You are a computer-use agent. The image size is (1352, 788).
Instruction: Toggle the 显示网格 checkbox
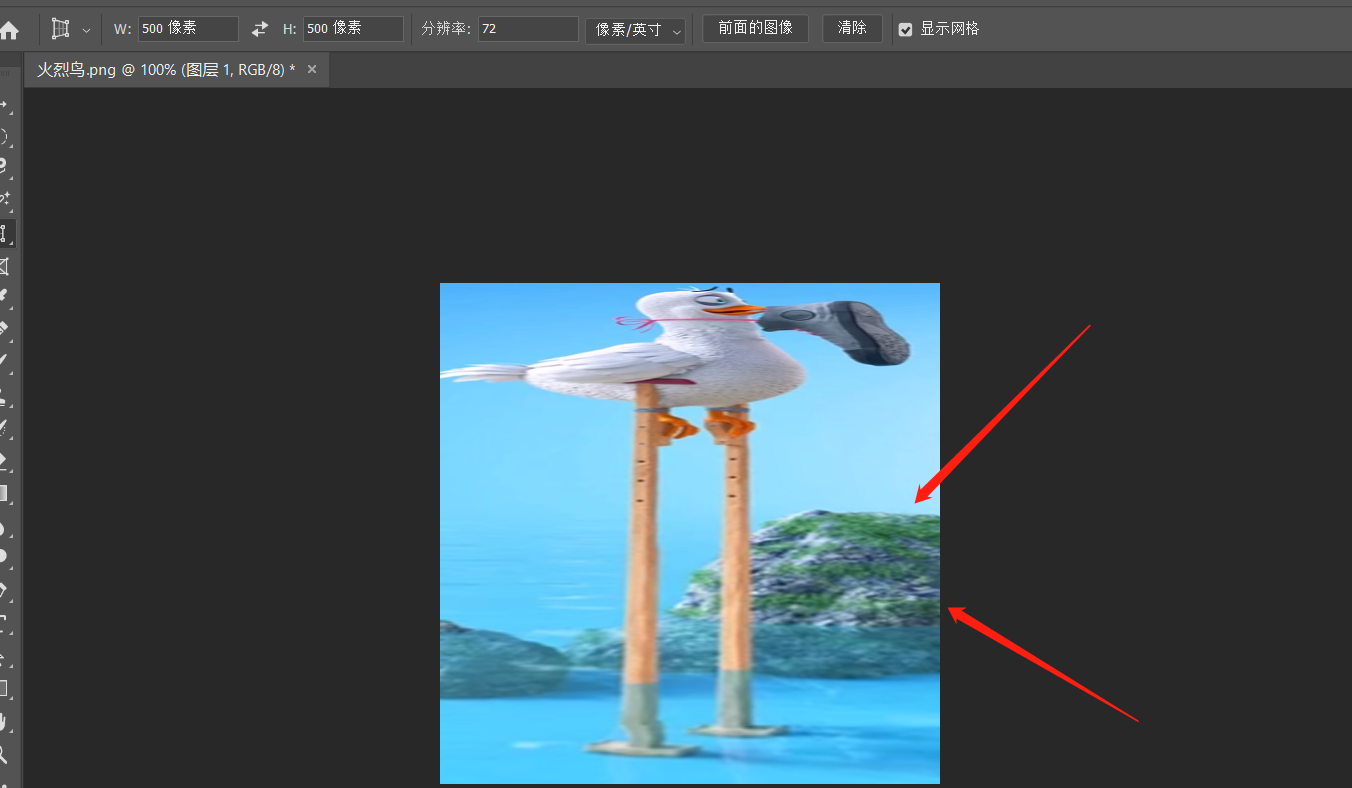point(905,30)
